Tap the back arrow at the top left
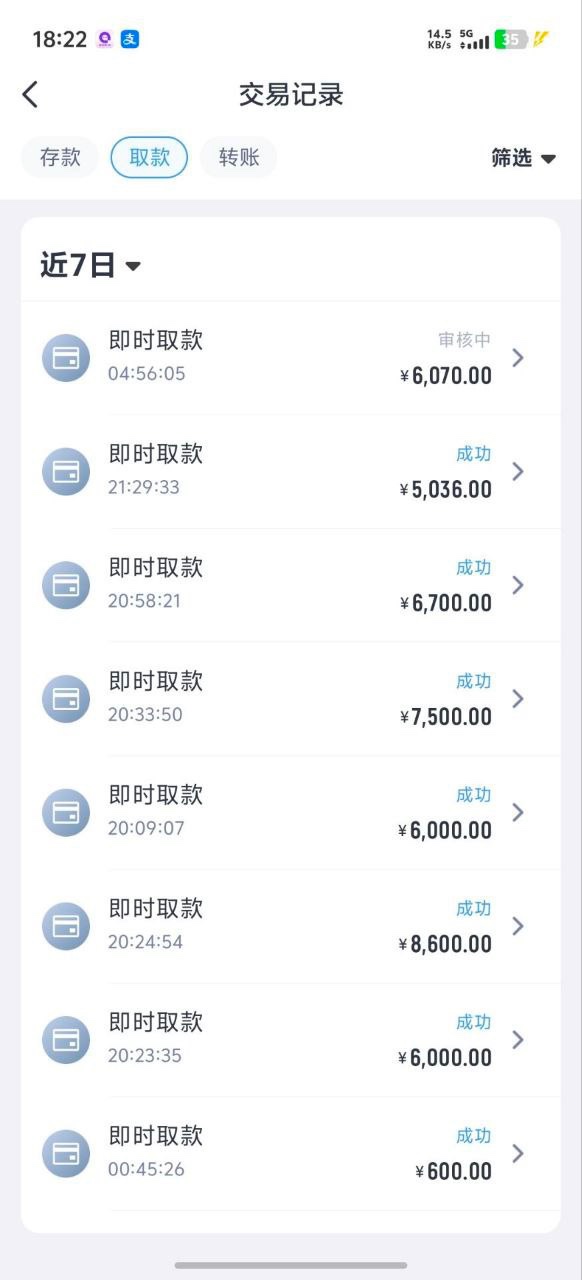This screenshot has width=582, height=1280. tap(30, 93)
